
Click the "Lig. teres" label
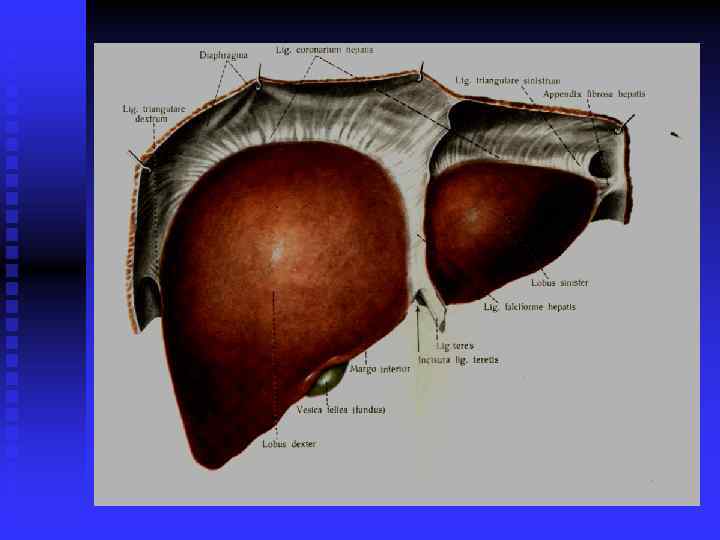(455, 346)
